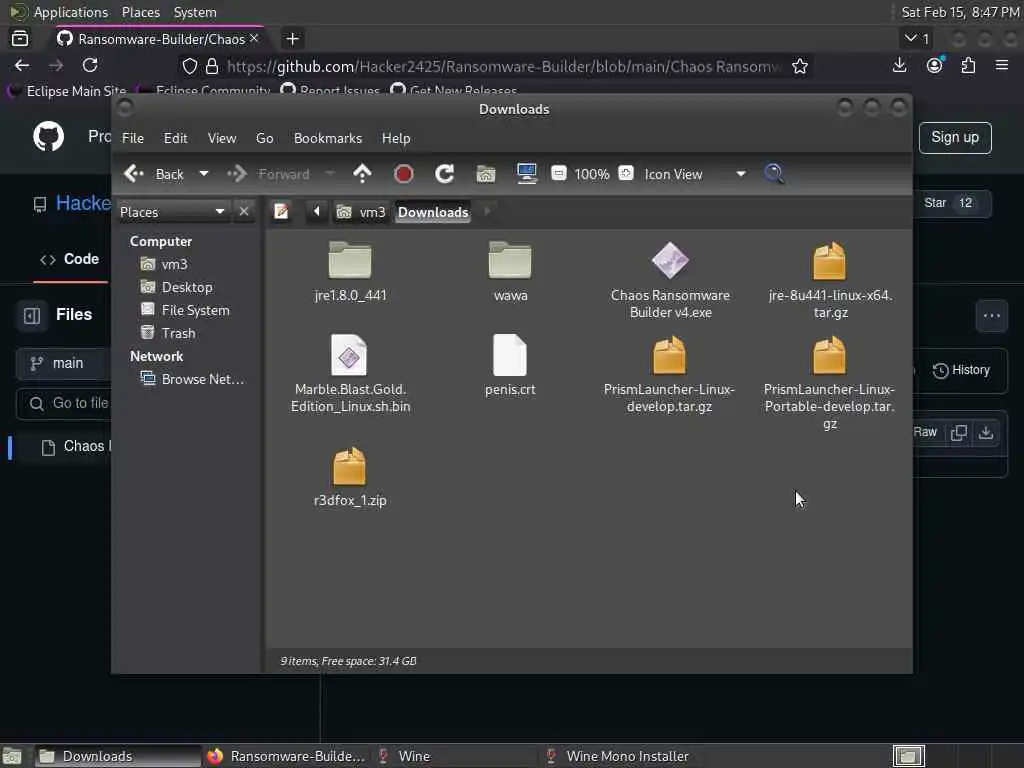Open the Places menu in top panel
This screenshot has height=768, width=1024.
[140, 12]
